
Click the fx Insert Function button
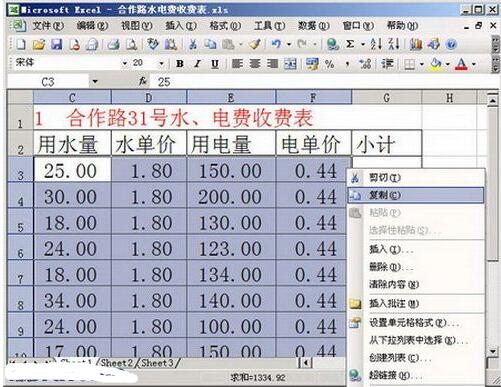(x=143, y=81)
